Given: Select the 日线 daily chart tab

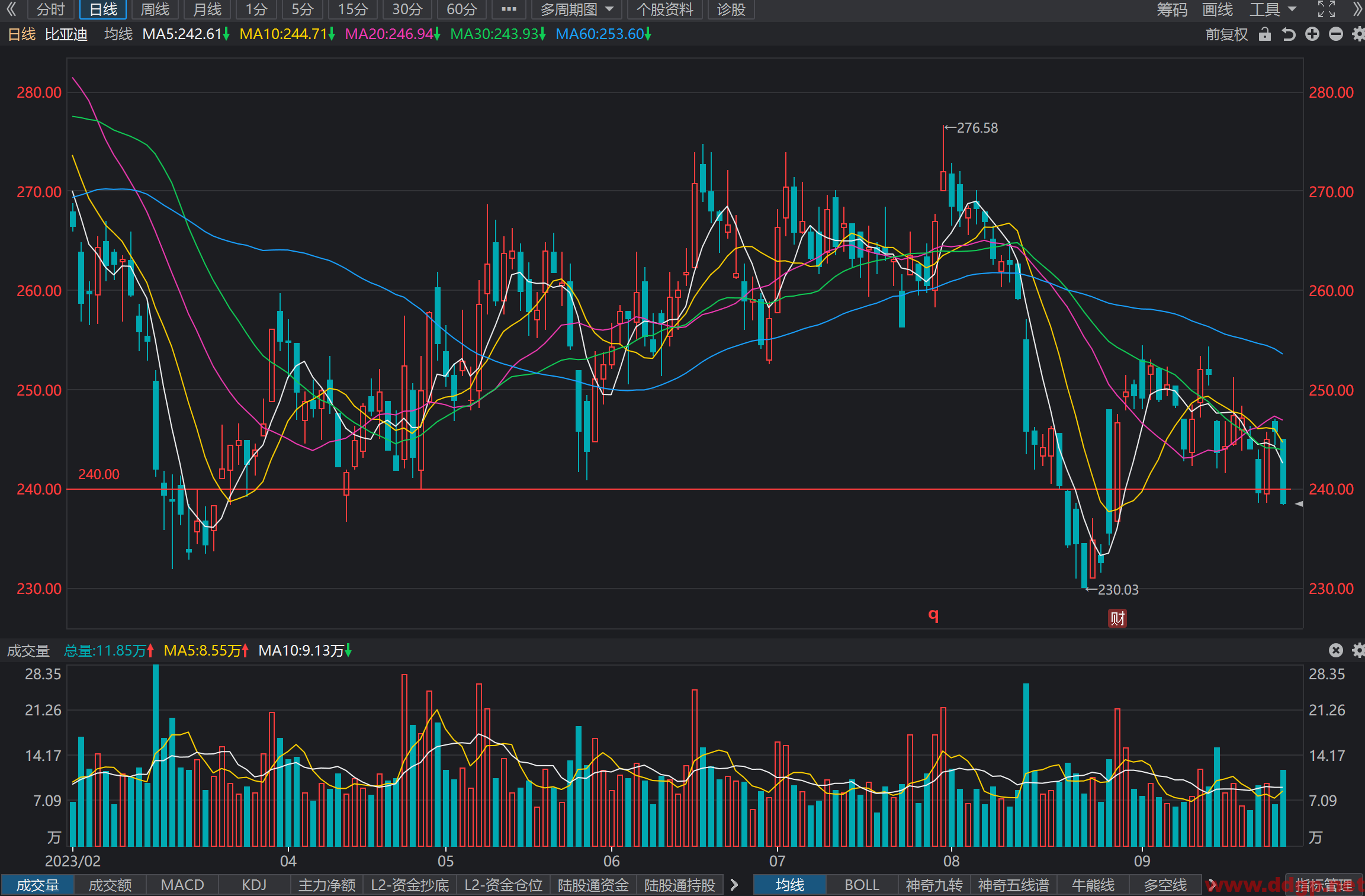Looking at the screenshot, I should pyautogui.click(x=103, y=9).
